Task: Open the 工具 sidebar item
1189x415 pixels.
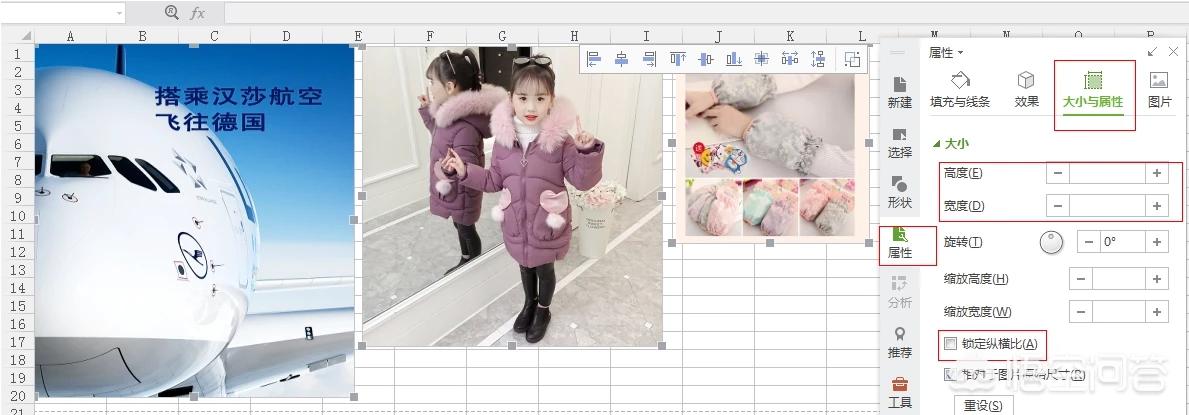Action: [900, 392]
